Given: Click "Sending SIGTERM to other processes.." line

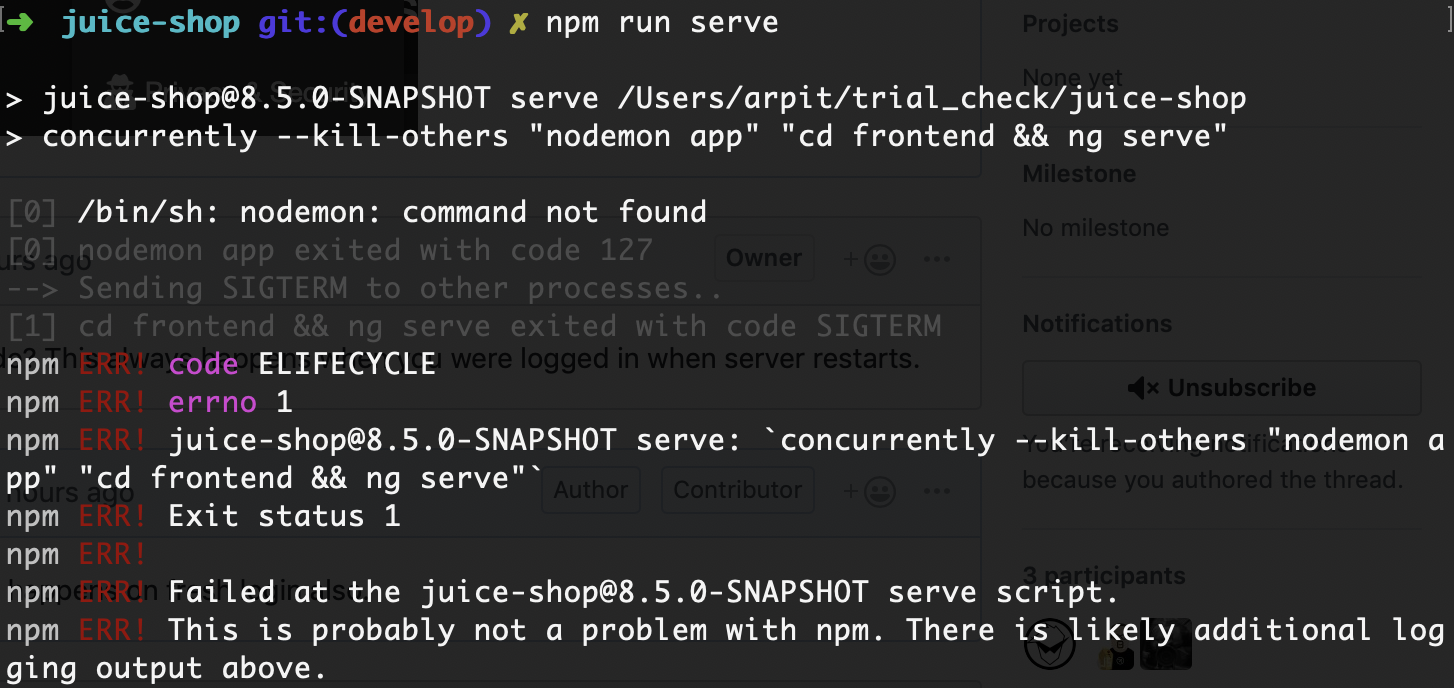Looking at the screenshot, I should (365, 288).
